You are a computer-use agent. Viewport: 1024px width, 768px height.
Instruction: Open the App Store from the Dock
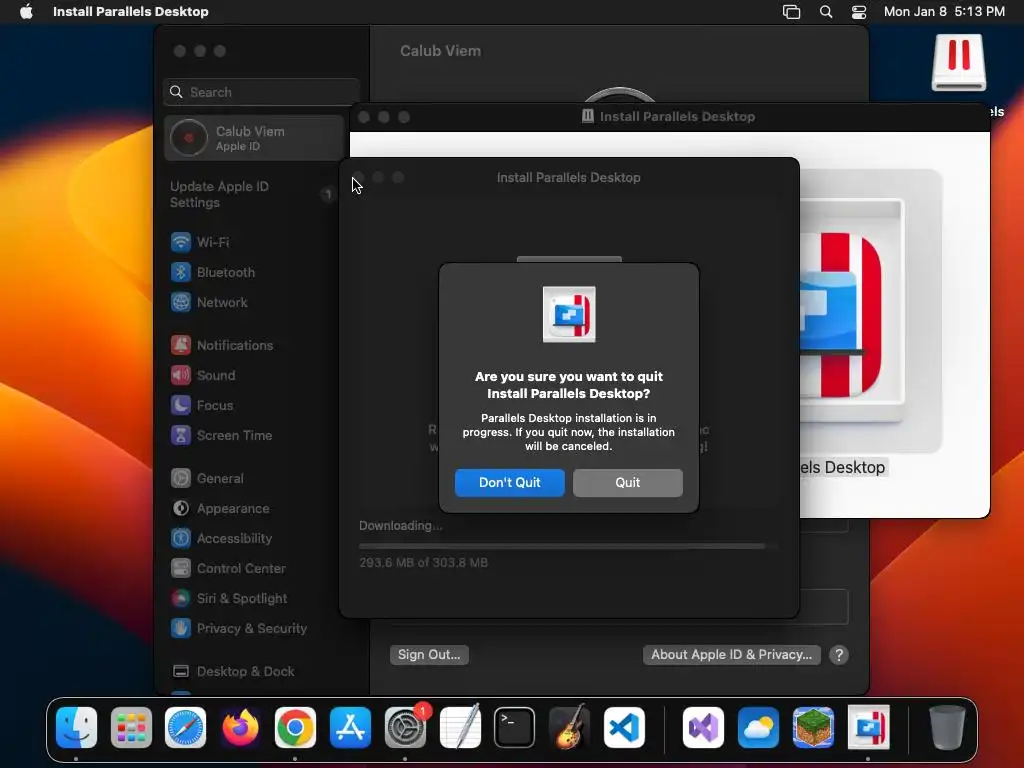coord(350,728)
